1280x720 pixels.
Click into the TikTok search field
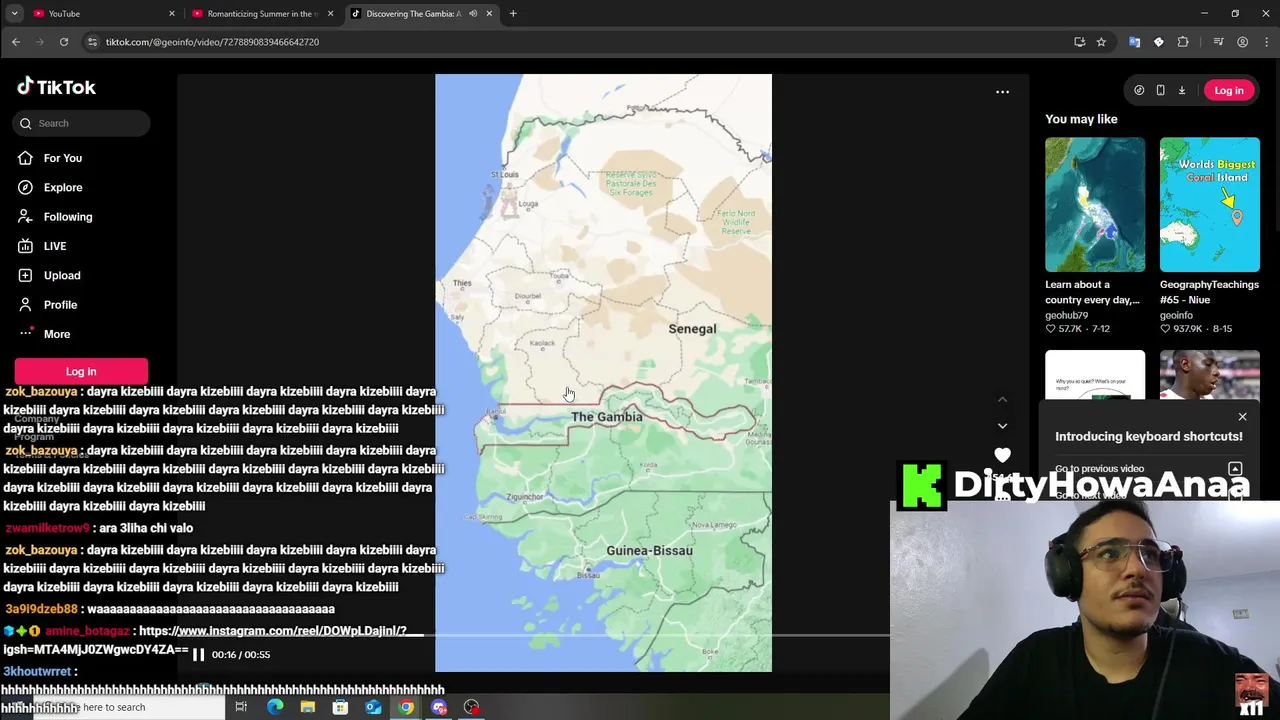pos(82,123)
